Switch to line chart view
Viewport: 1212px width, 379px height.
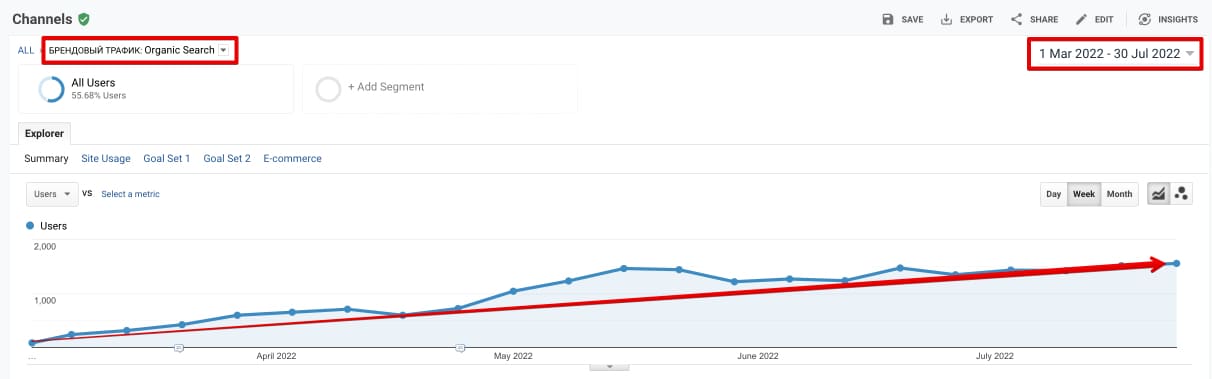[x=1158, y=194]
